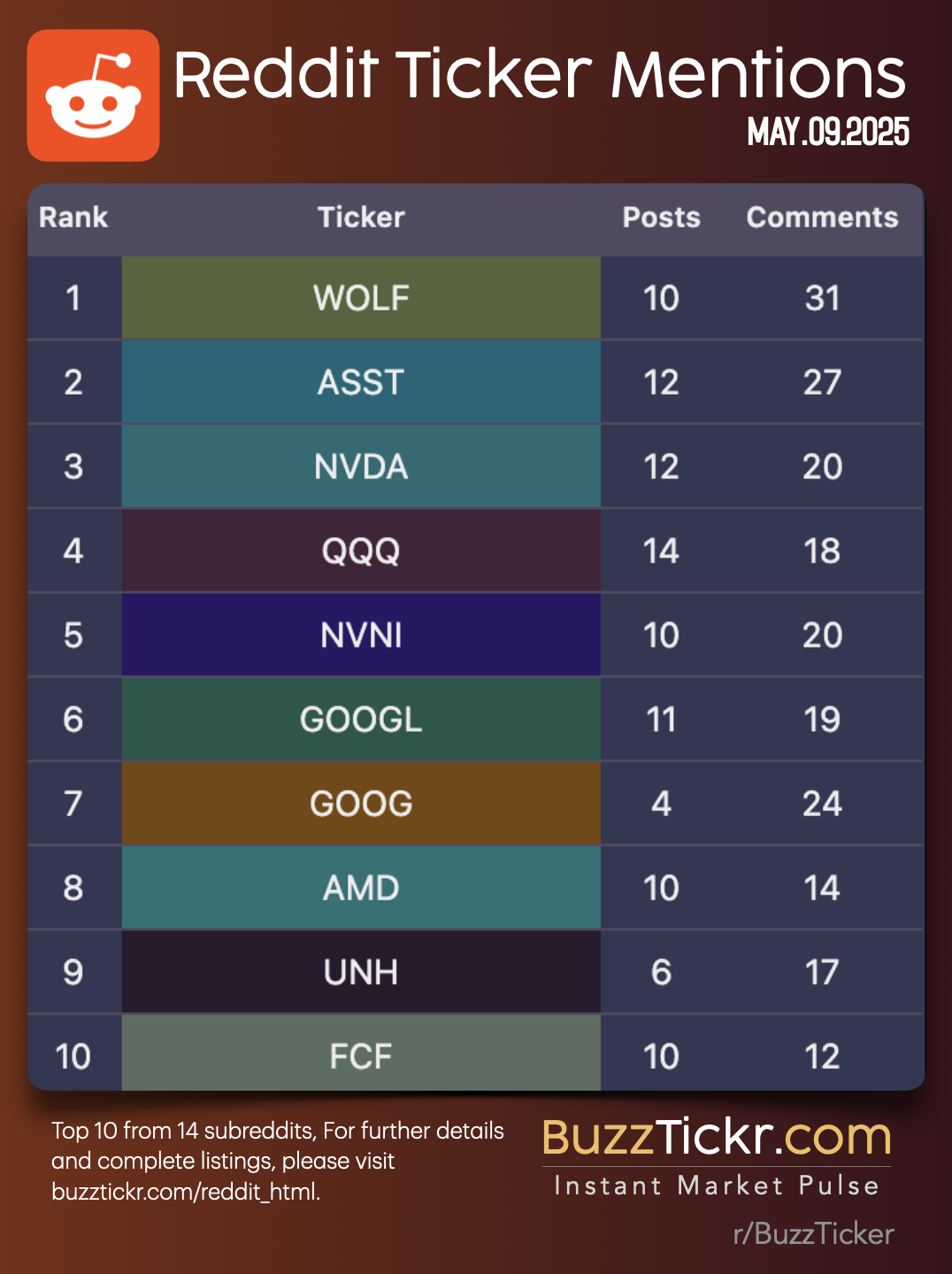This screenshot has height=1274, width=952.
Task: Click the GOOGL ticker cell
Action: 361,719
